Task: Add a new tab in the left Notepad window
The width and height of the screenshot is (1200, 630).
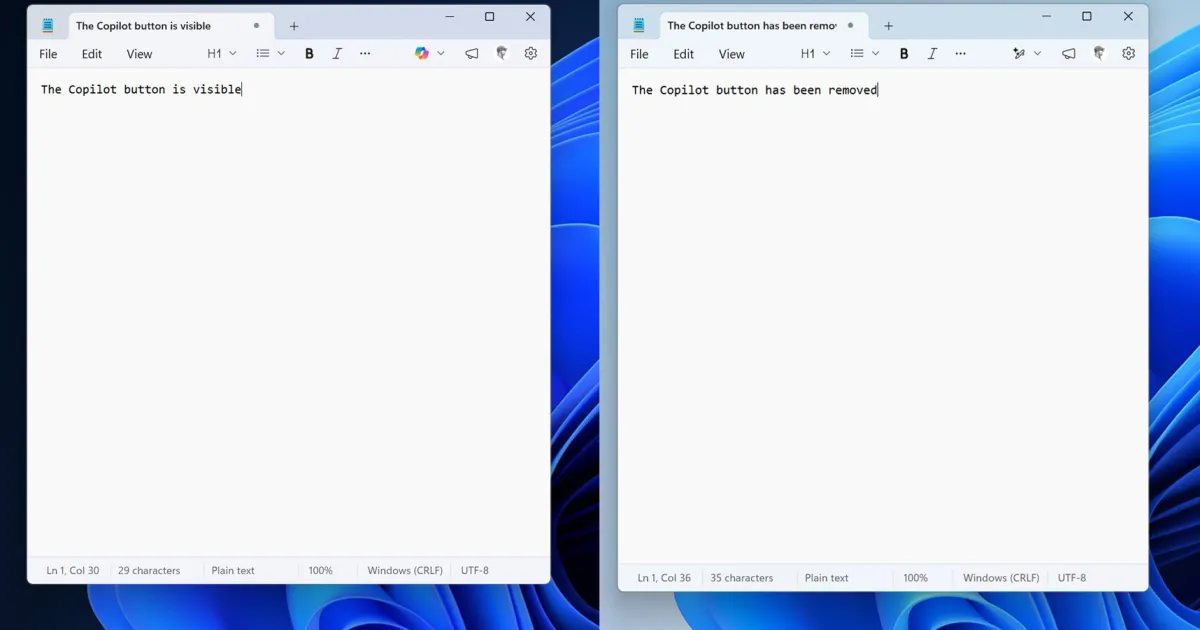Action: click(x=294, y=26)
